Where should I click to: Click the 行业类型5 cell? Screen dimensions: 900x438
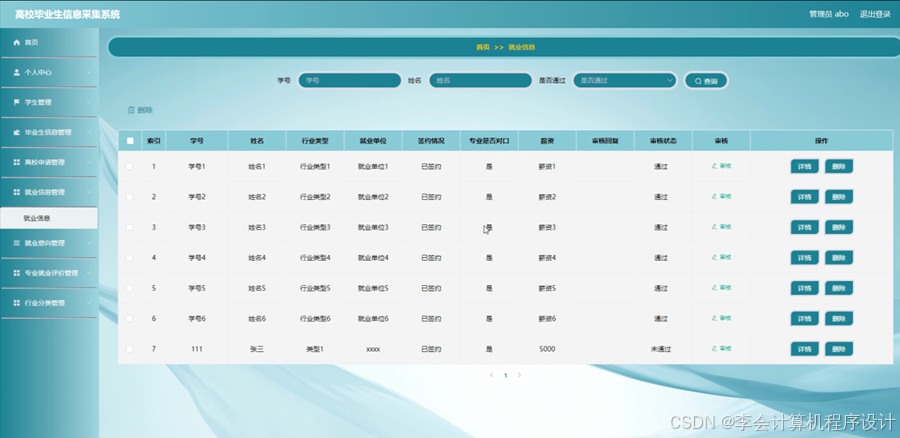tap(315, 288)
